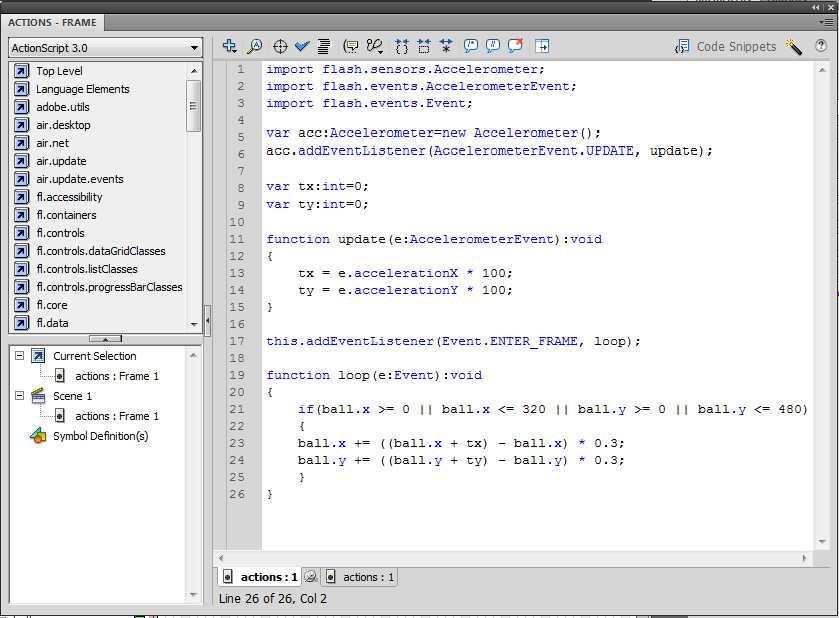Click the Collapse between braces icon
Image resolution: width=839 pixels, height=618 pixels.
coord(401,47)
